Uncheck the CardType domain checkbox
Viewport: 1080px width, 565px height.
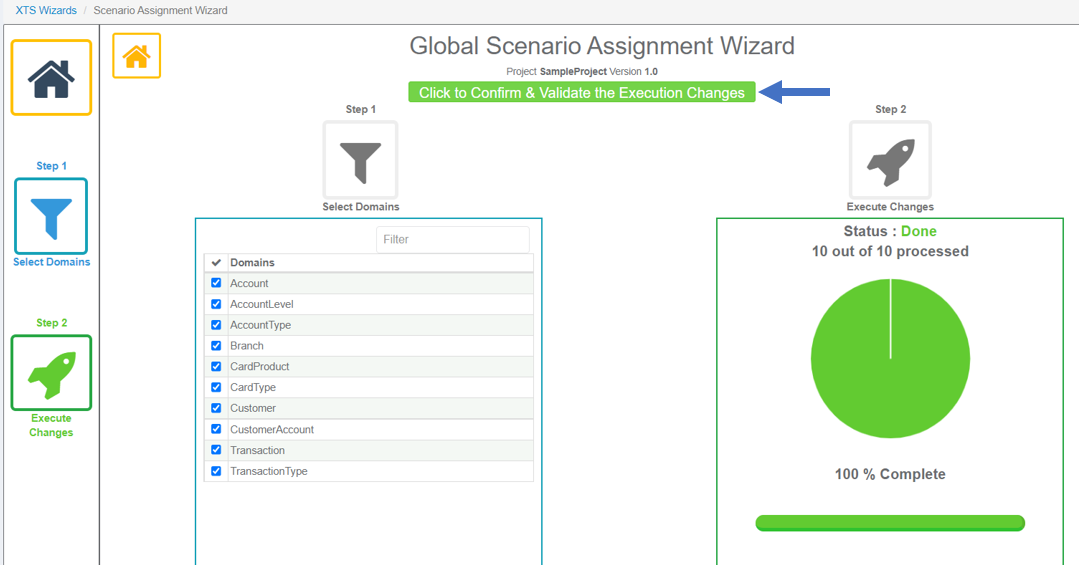tap(216, 387)
